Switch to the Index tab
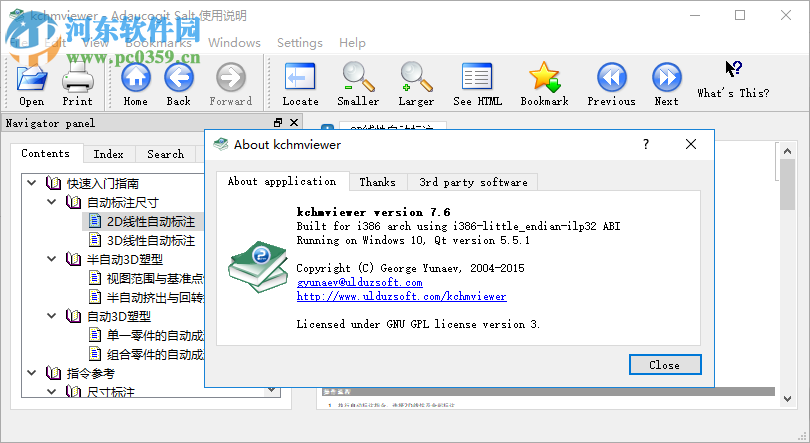Screen dimensions: 810x443 [108, 154]
